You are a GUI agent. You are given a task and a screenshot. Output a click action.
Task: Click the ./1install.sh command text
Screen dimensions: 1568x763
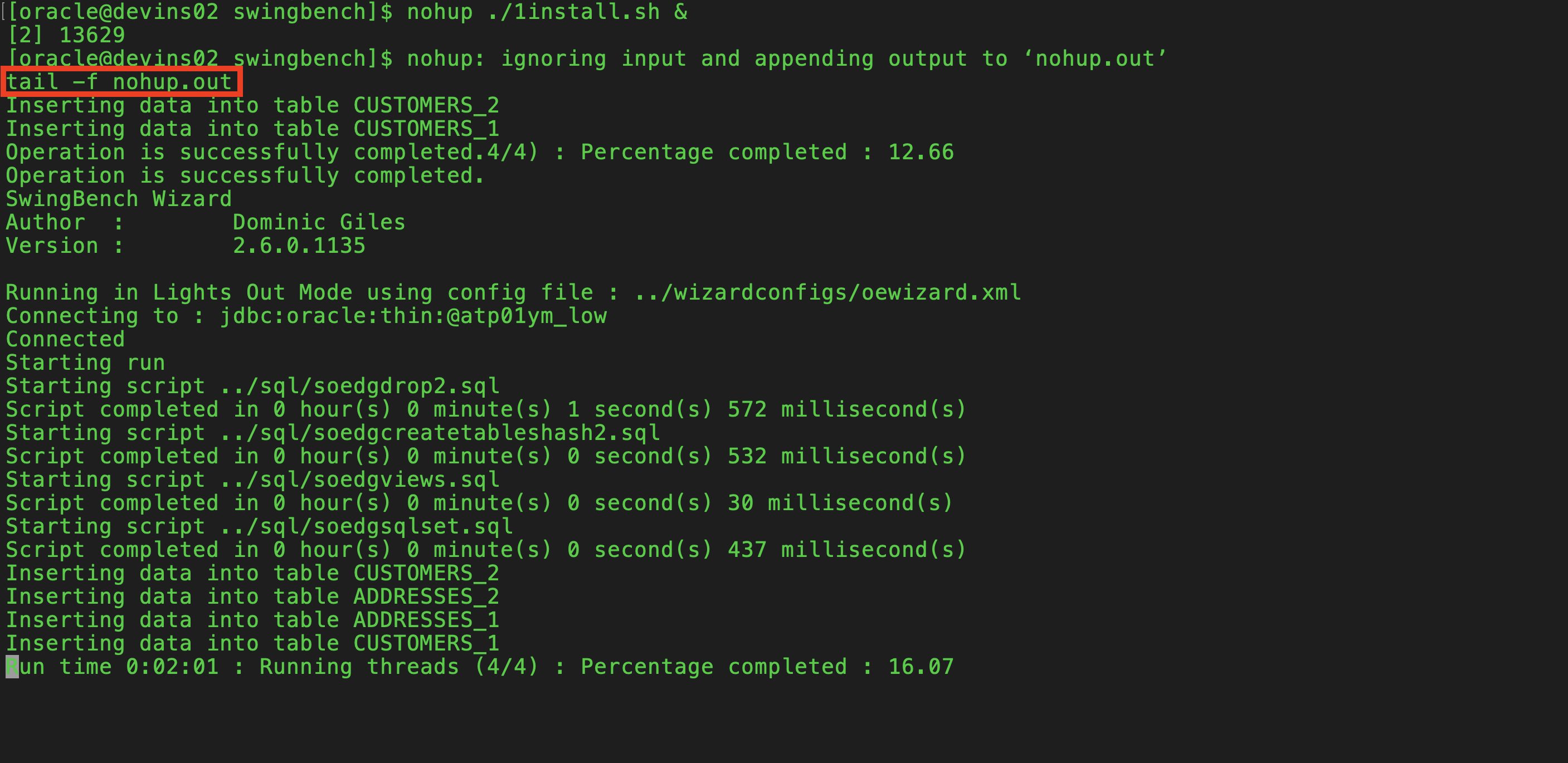point(573,12)
